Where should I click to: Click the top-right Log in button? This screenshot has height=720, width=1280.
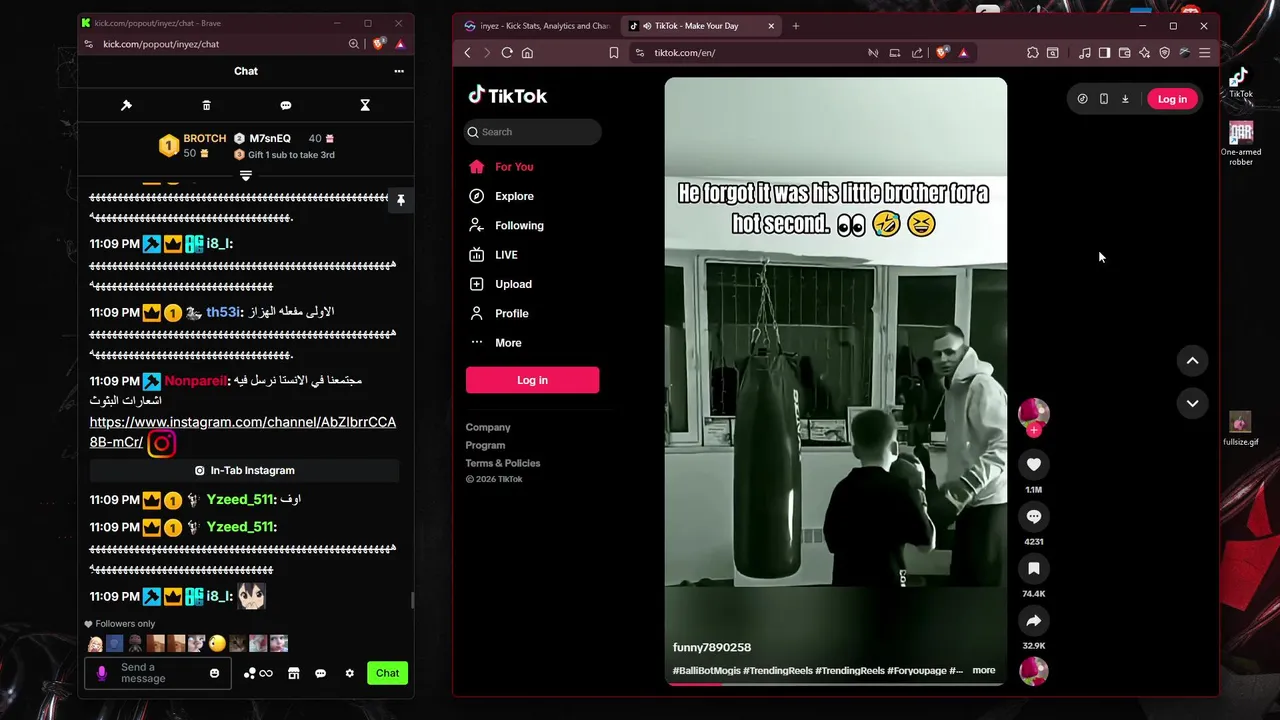[1172, 99]
